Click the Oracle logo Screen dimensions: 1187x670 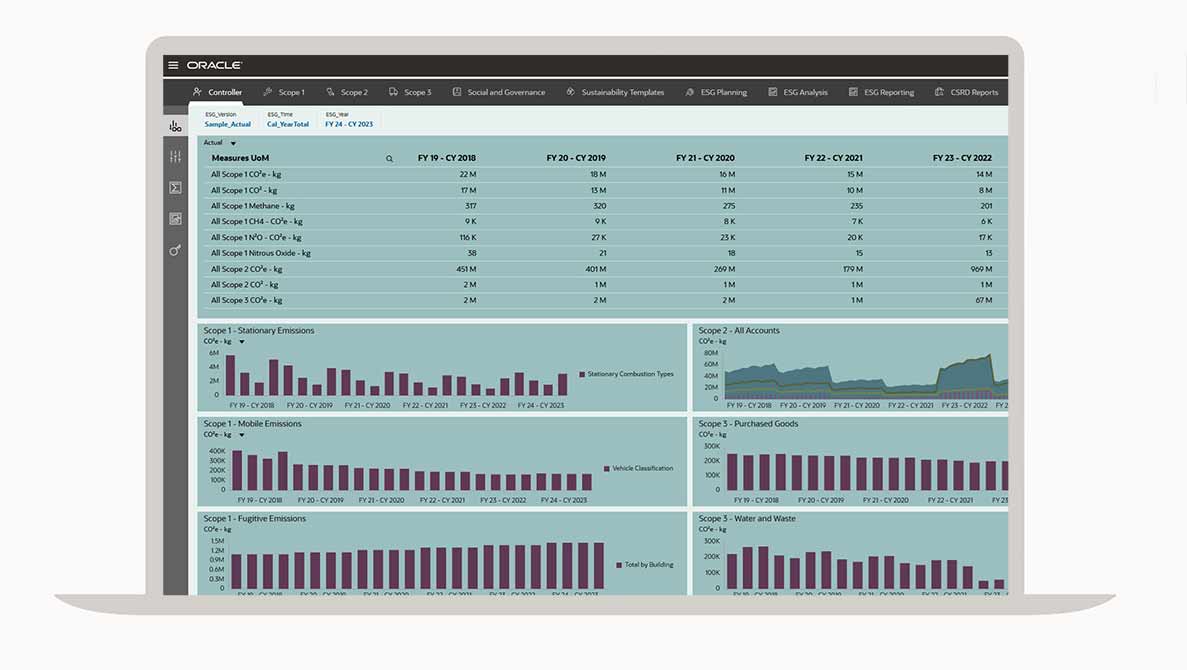(214, 65)
